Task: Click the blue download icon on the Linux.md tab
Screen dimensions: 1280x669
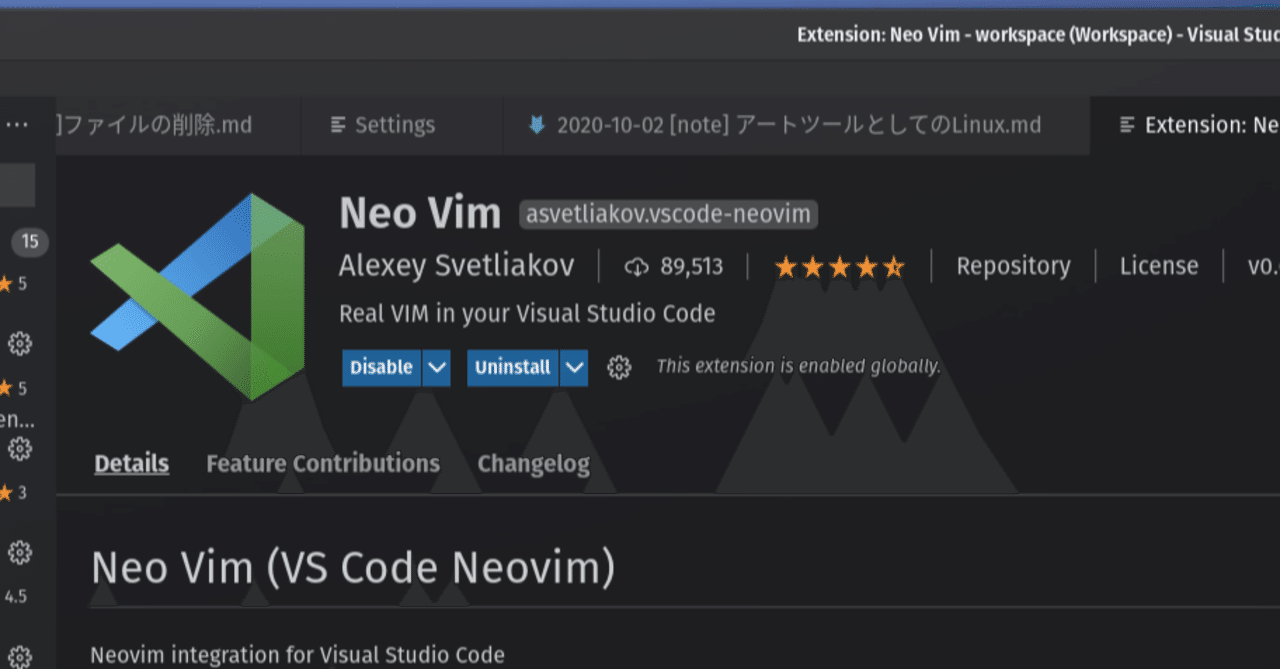Action: click(537, 124)
